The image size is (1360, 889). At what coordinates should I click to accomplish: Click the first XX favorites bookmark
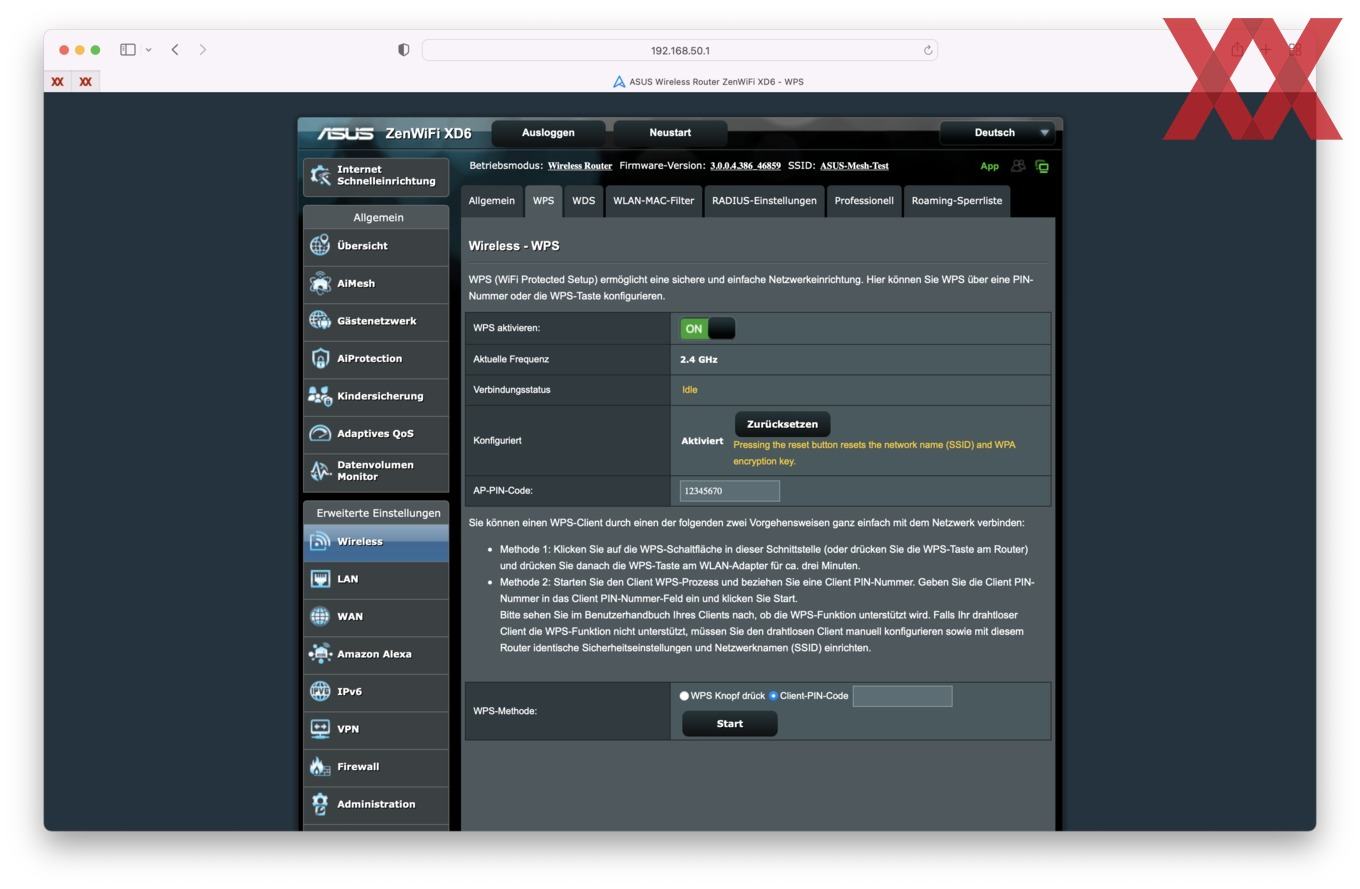tap(58, 82)
